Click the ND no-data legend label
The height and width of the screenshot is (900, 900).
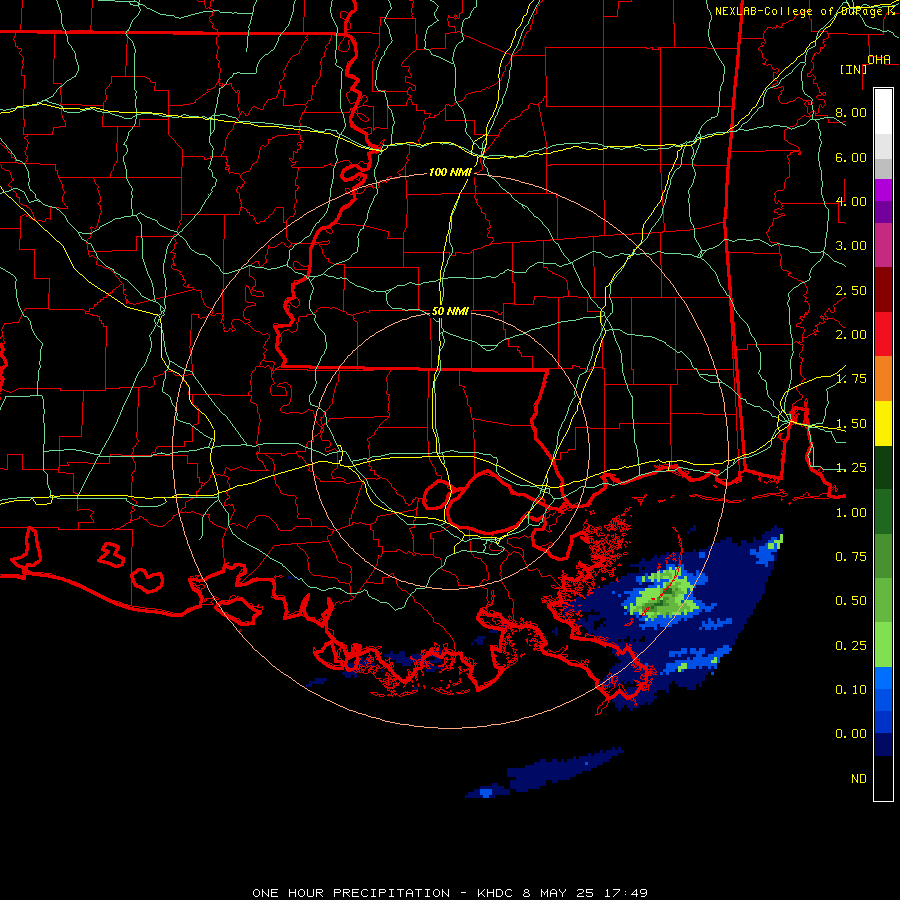[859, 779]
